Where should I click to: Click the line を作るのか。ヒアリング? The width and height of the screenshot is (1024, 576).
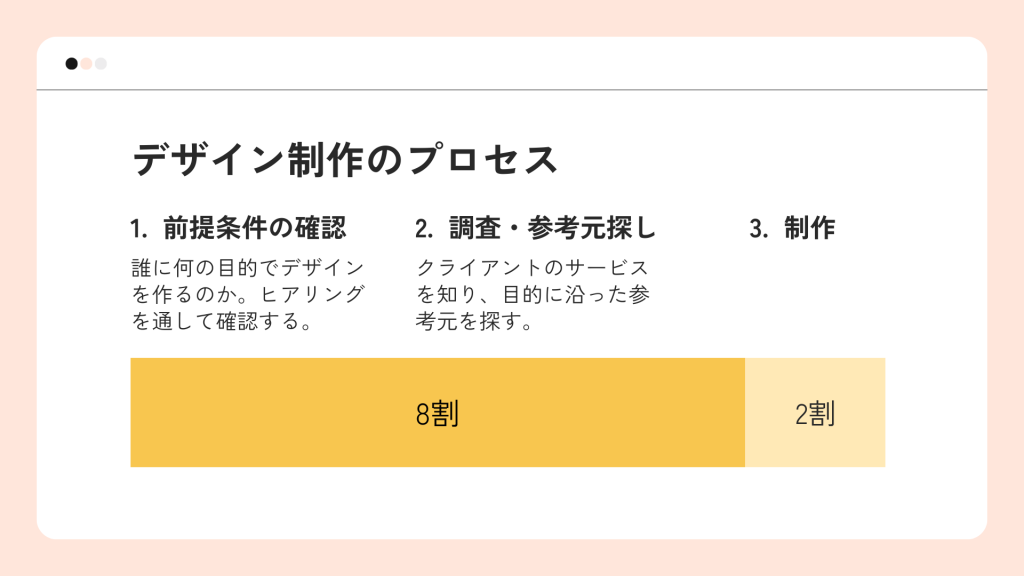point(248,295)
